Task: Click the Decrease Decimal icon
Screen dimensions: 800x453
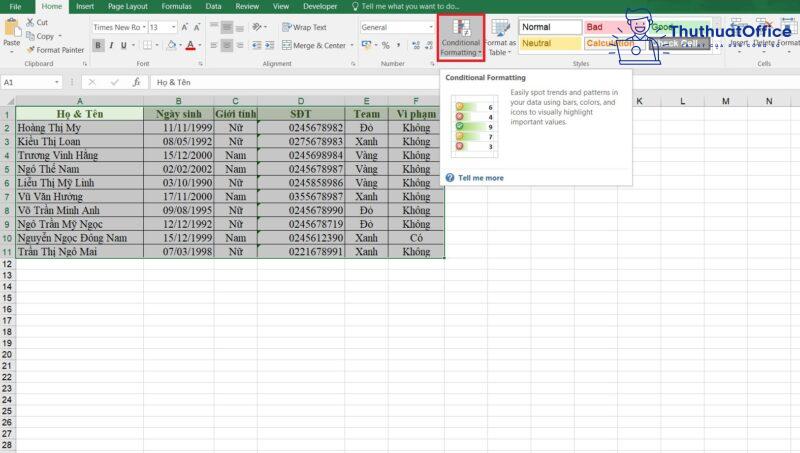Action: (x=429, y=45)
